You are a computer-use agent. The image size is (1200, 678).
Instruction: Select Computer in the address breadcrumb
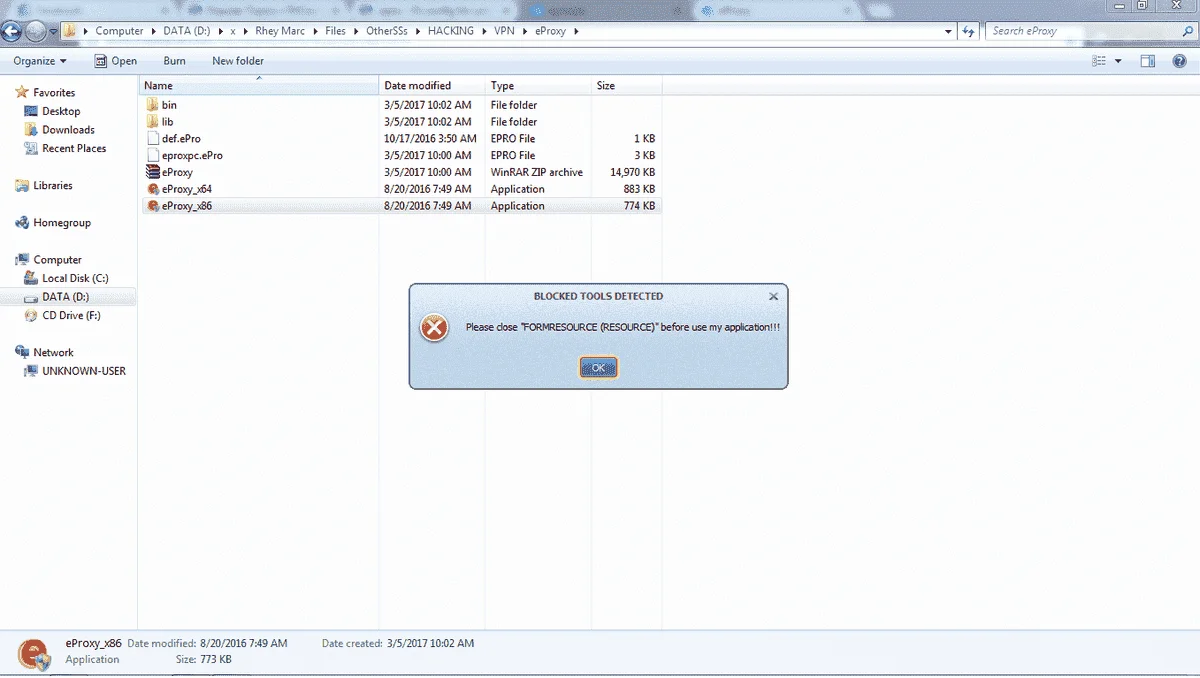[x=119, y=31]
